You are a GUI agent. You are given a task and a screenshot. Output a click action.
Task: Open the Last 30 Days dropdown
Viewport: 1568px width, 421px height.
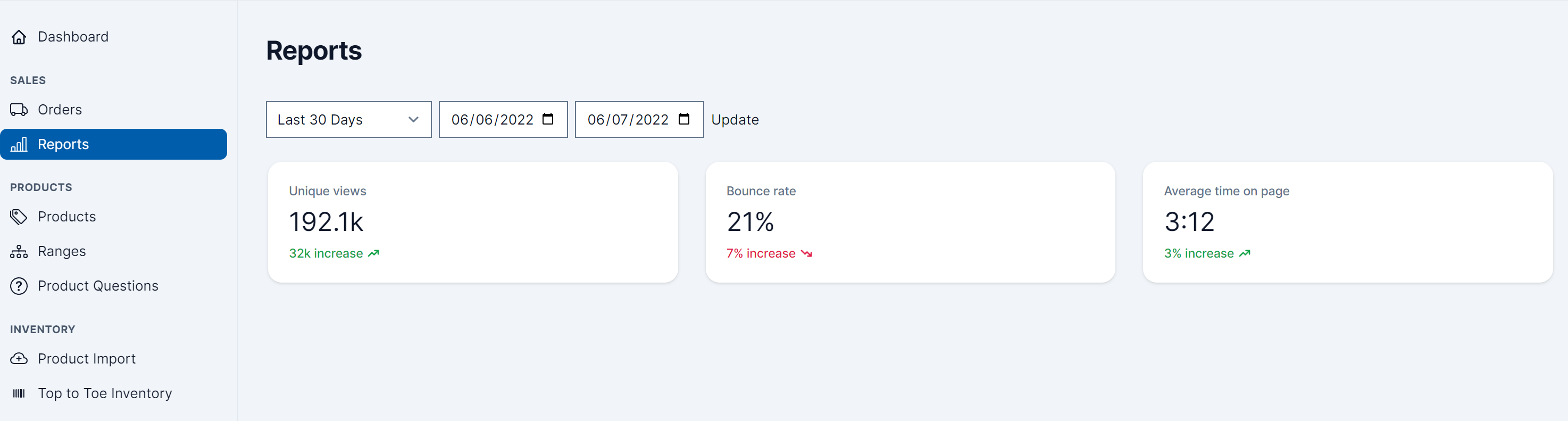click(348, 119)
